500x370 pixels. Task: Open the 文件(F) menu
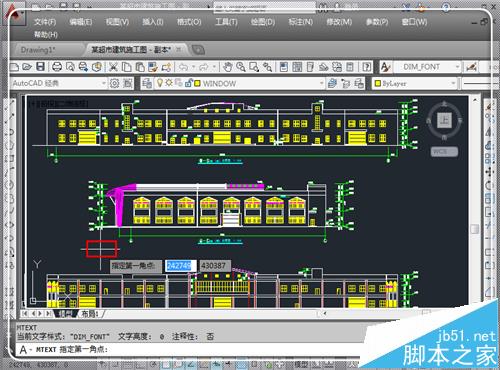pyautogui.click(x=45, y=22)
